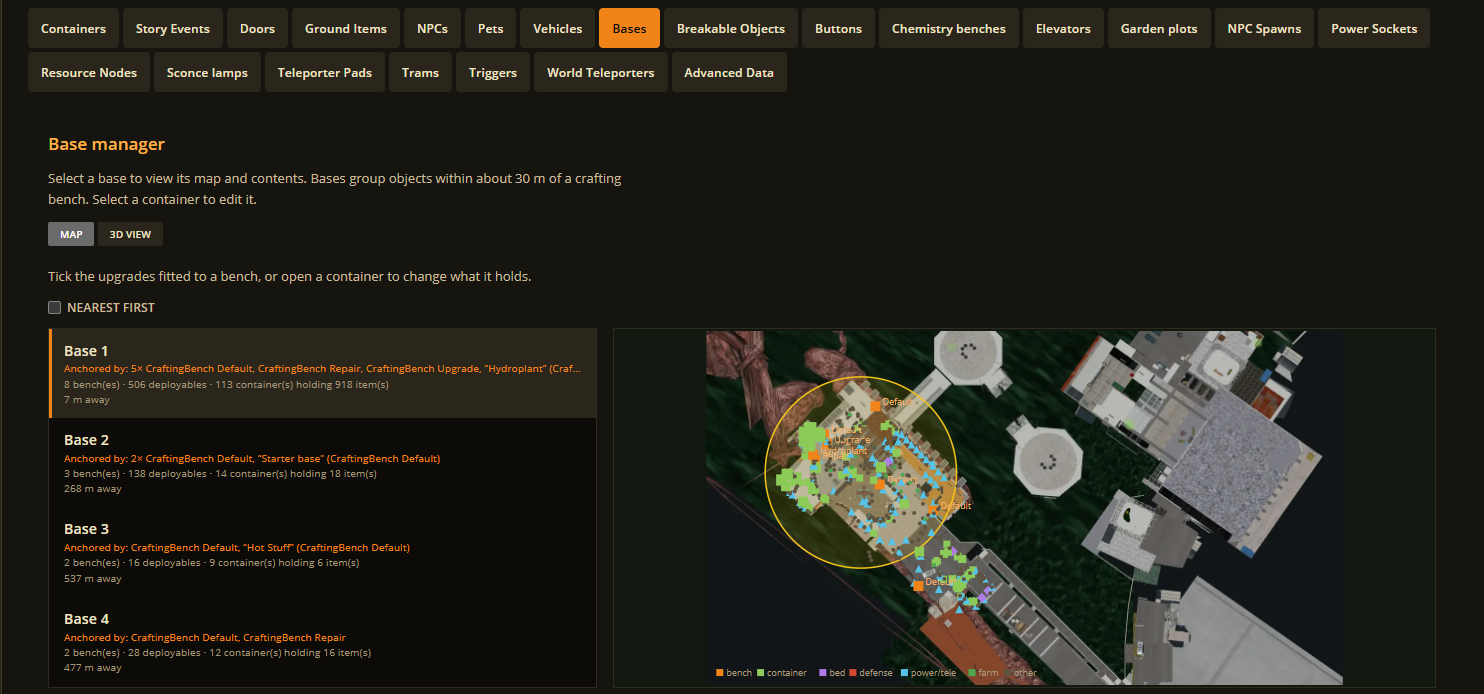The width and height of the screenshot is (1484, 694).
Task: Click the container legend swatch
Action: click(x=761, y=673)
